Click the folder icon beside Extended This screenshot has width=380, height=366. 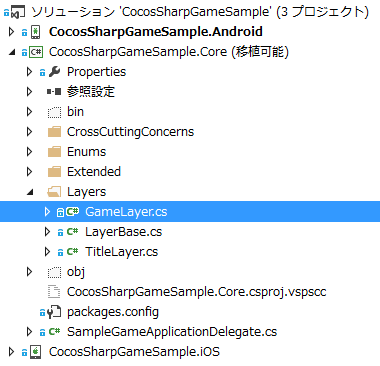pos(54,172)
